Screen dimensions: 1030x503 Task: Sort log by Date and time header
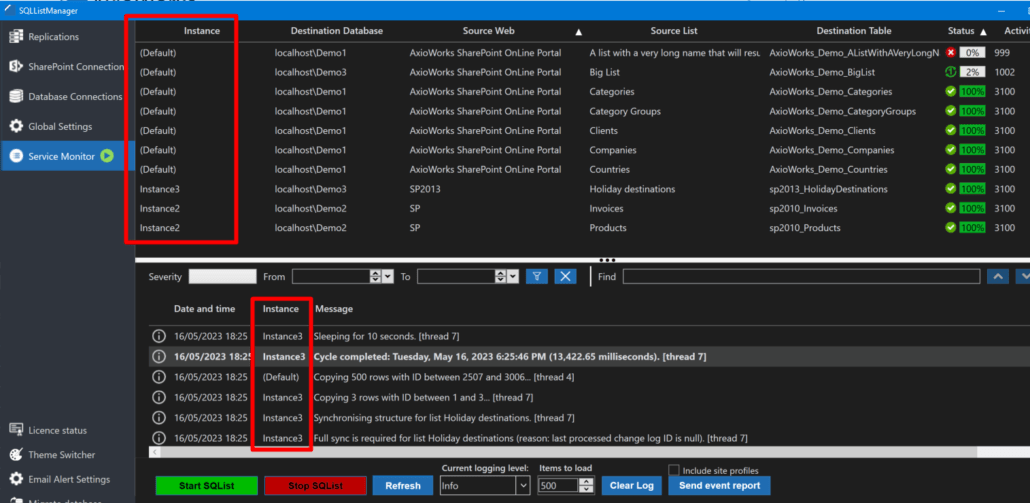point(204,309)
